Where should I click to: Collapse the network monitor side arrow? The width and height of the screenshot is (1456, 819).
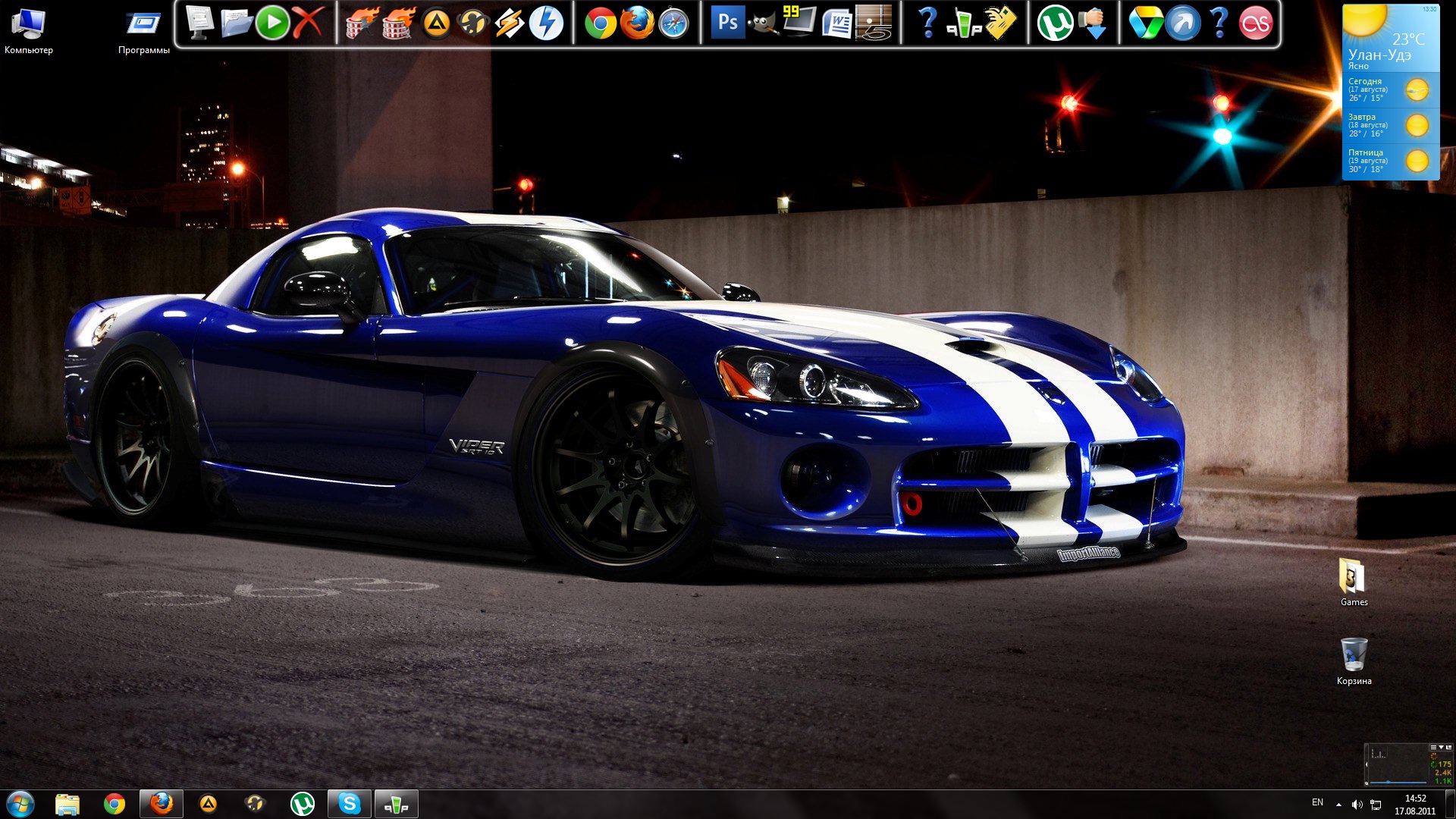1367,764
